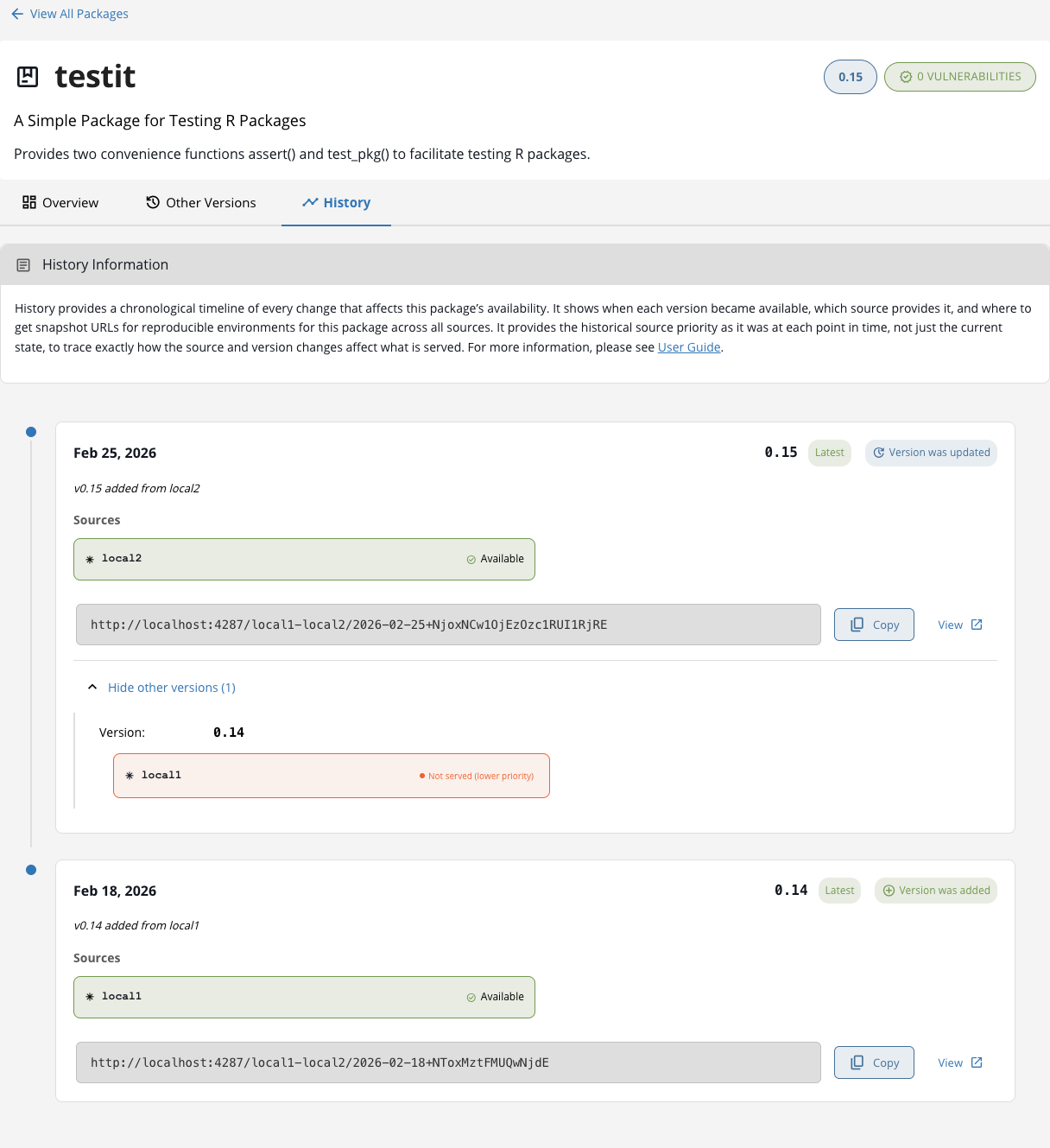Click the plus circle icon in Version was added
Viewport: 1050px width, 1148px height.
tap(889, 891)
